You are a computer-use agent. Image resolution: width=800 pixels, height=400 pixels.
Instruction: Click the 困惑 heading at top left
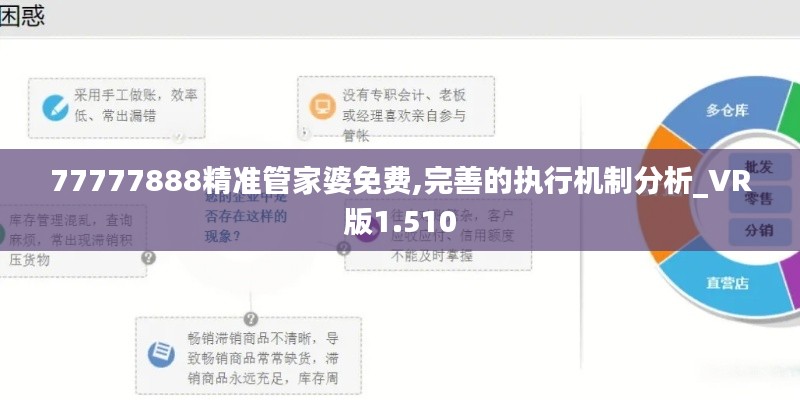(22, 15)
